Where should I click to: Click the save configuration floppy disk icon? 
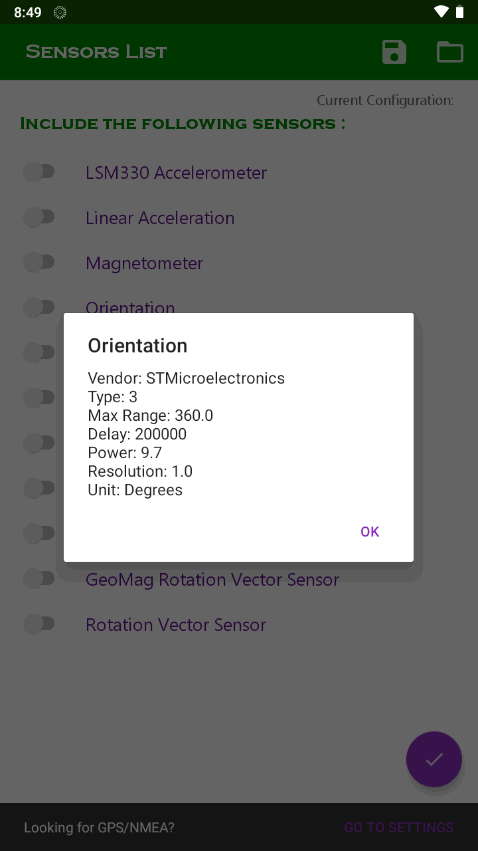pyautogui.click(x=394, y=52)
